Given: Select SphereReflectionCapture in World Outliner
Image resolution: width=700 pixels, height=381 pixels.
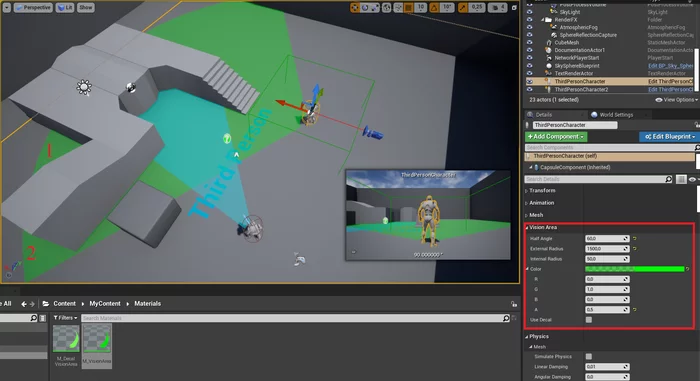Looking at the screenshot, I should tap(588, 35).
